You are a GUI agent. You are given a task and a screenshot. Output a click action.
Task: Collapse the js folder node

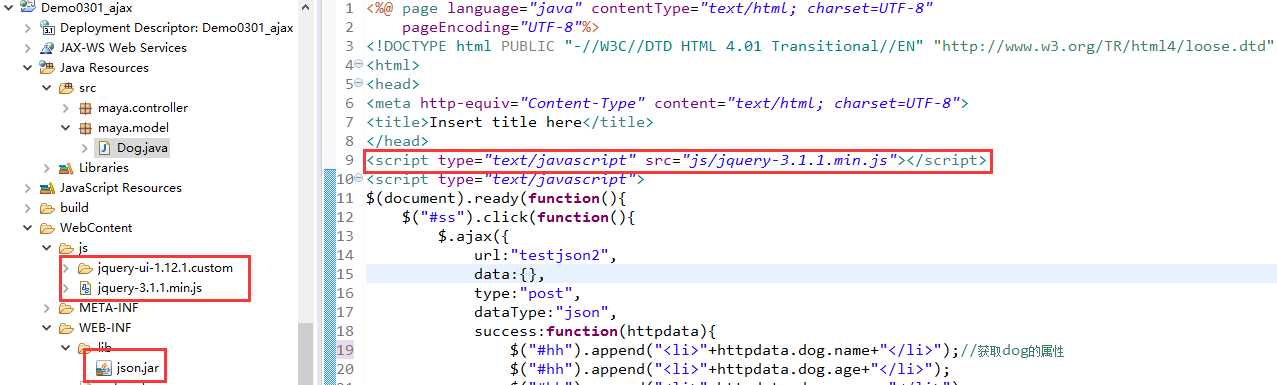47,247
